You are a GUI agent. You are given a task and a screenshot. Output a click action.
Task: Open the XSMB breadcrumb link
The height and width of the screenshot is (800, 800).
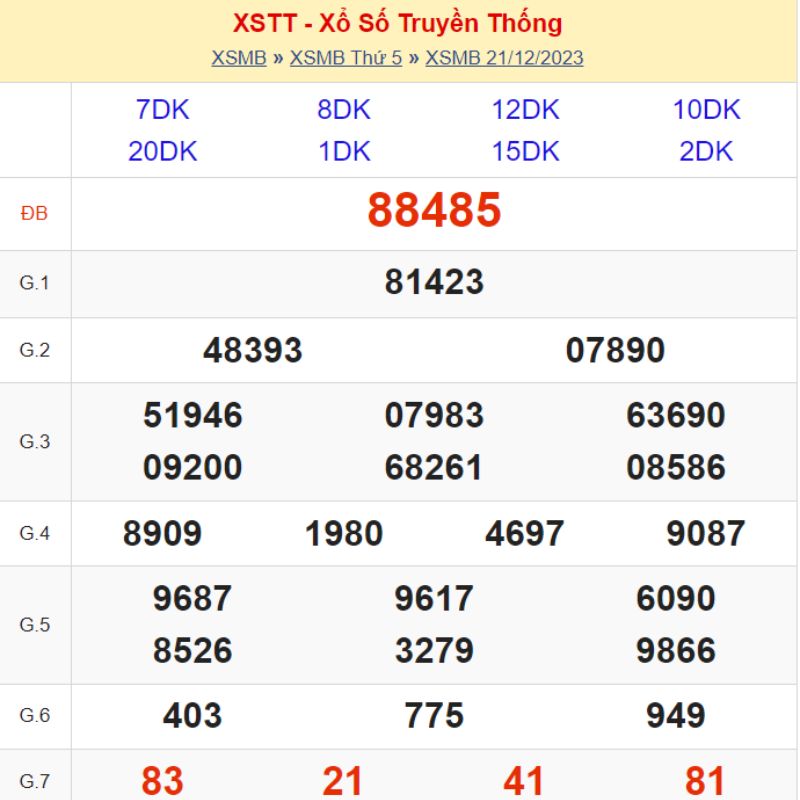coord(239,58)
